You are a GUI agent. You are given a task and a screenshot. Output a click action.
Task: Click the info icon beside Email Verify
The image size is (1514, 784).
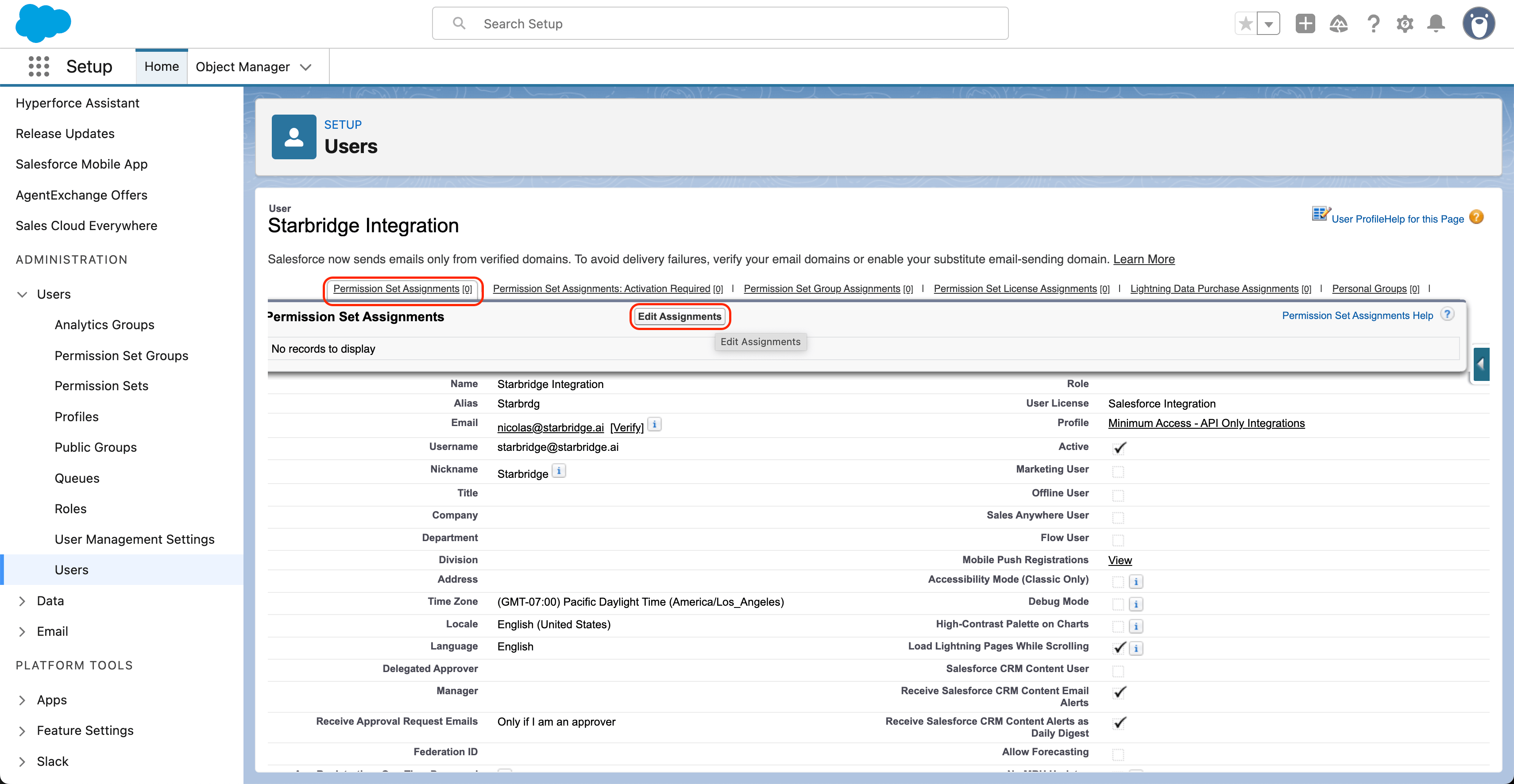tap(654, 424)
